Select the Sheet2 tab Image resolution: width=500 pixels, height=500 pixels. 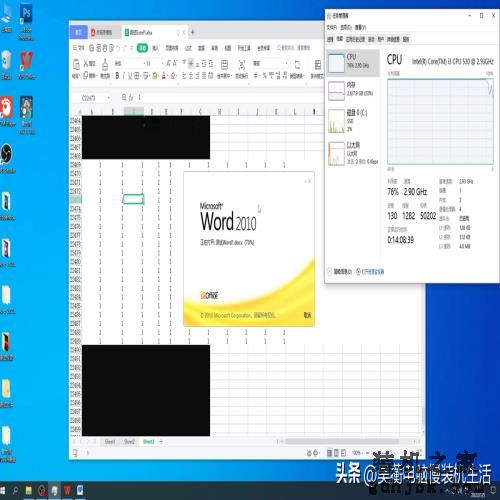[129, 442]
